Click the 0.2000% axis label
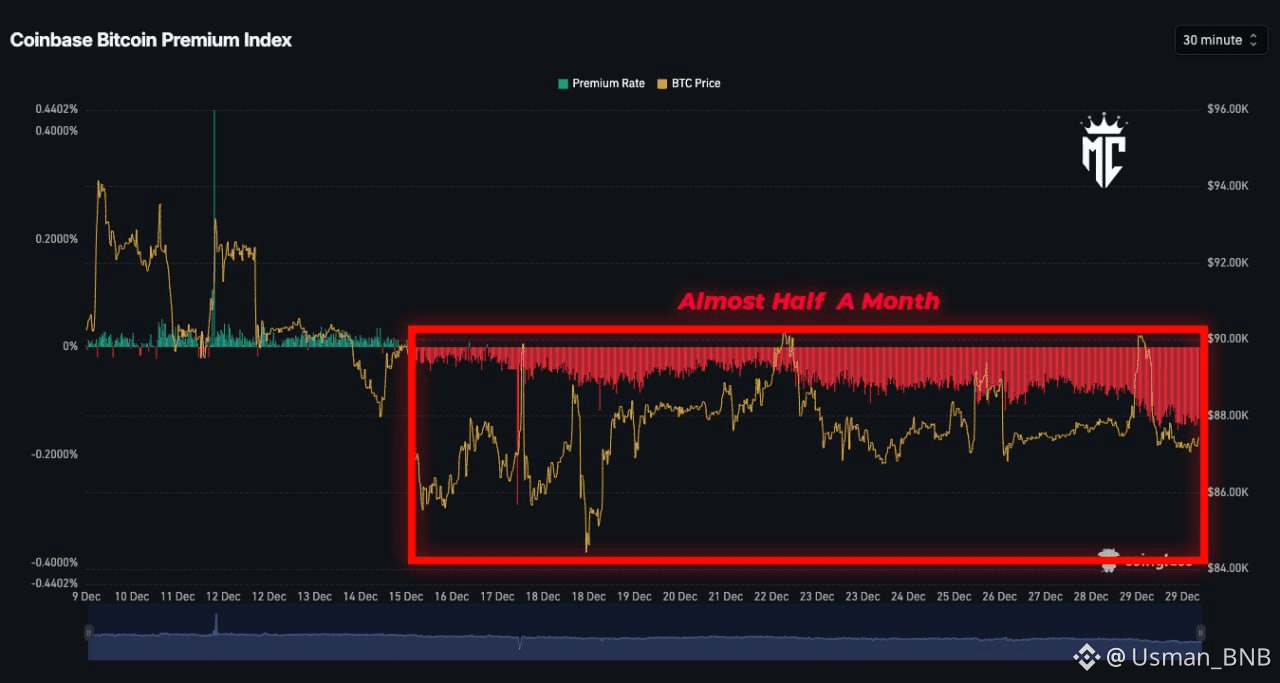Image resolution: width=1280 pixels, height=683 pixels. (x=56, y=239)
